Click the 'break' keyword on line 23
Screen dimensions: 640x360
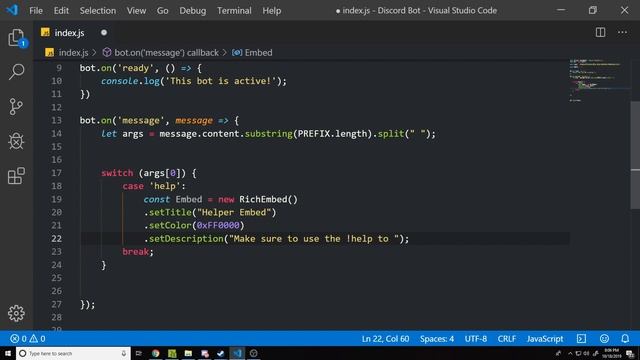pyautogui.click(x=136, y=252)
